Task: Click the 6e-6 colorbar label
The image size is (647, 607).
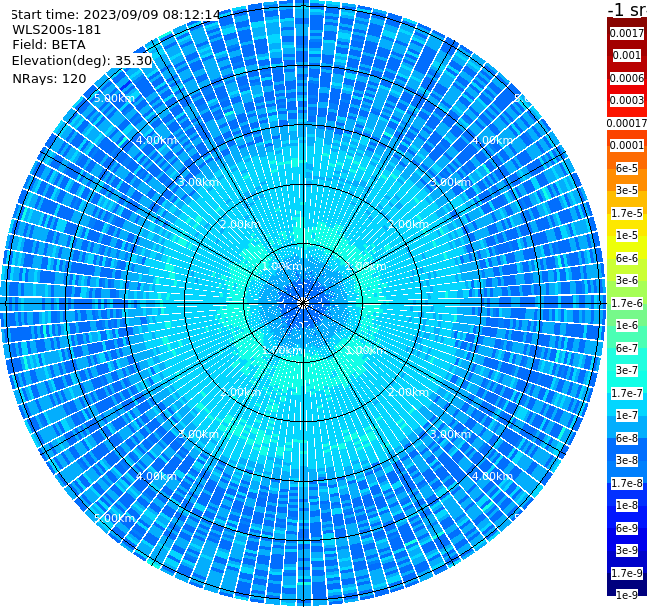Action: click(x=627, y=258)
